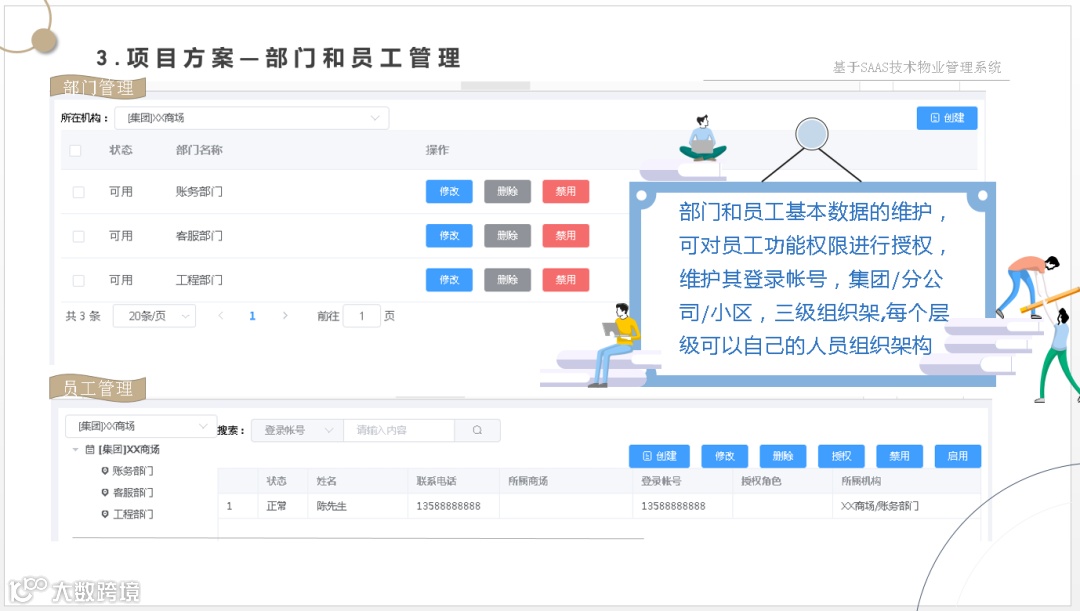
Task: Check the box for 客服部门 row
Action: pyautogui.click(x=79, y=236)
